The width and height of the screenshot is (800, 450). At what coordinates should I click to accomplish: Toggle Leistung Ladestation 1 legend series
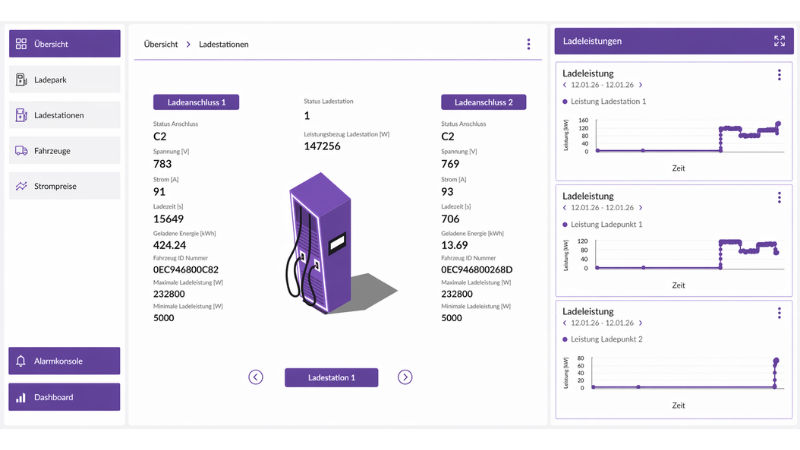click(x=604, y=101)
